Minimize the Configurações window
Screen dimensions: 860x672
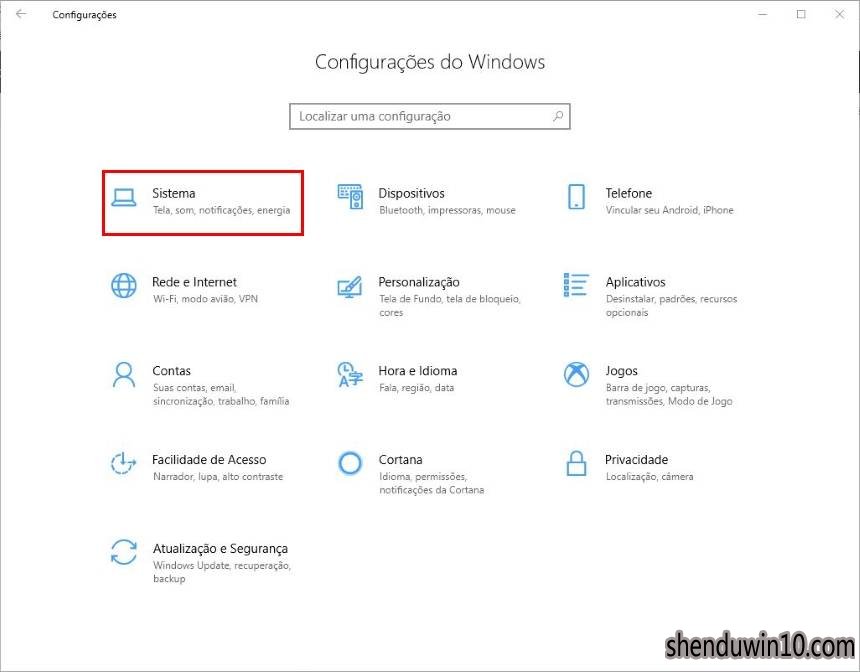(763, 14)
